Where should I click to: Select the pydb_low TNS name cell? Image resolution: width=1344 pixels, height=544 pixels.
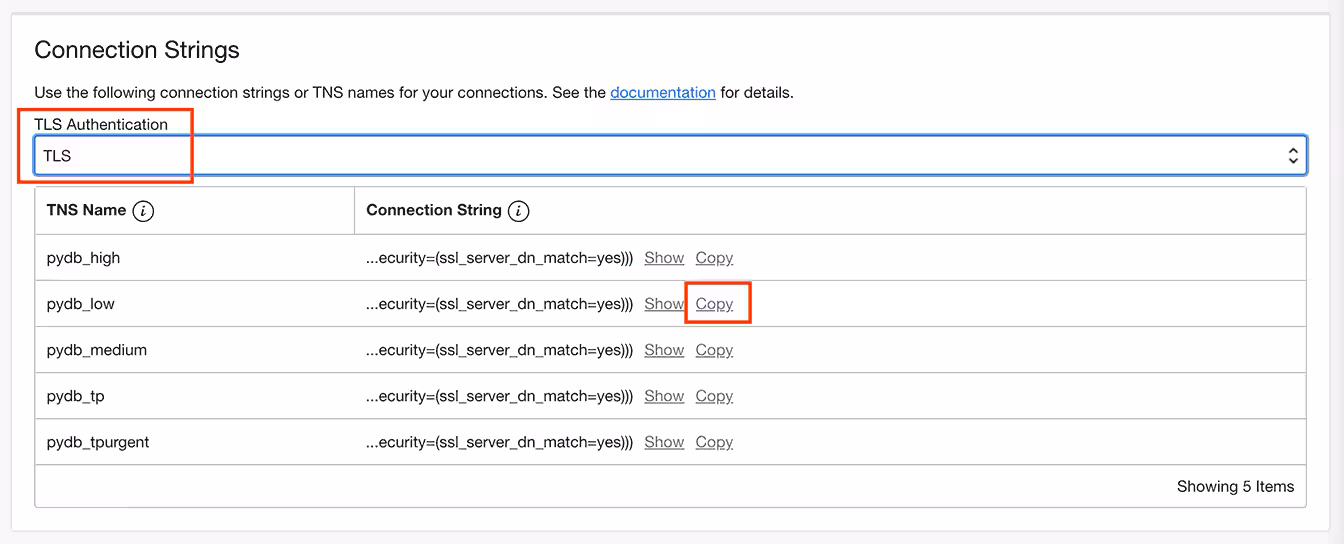pos(81,304)
